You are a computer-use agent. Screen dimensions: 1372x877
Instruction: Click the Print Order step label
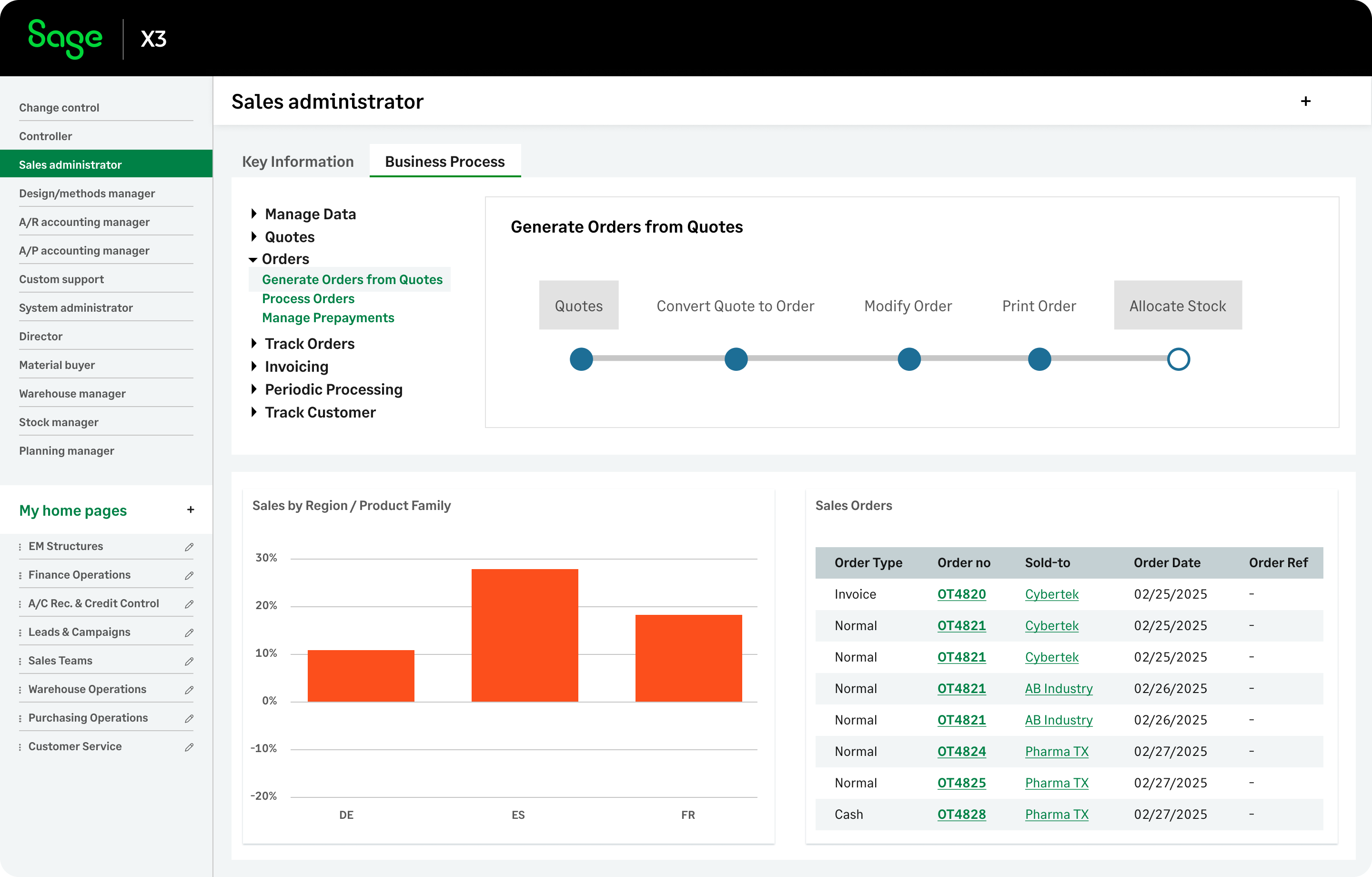coord(1039,306)
